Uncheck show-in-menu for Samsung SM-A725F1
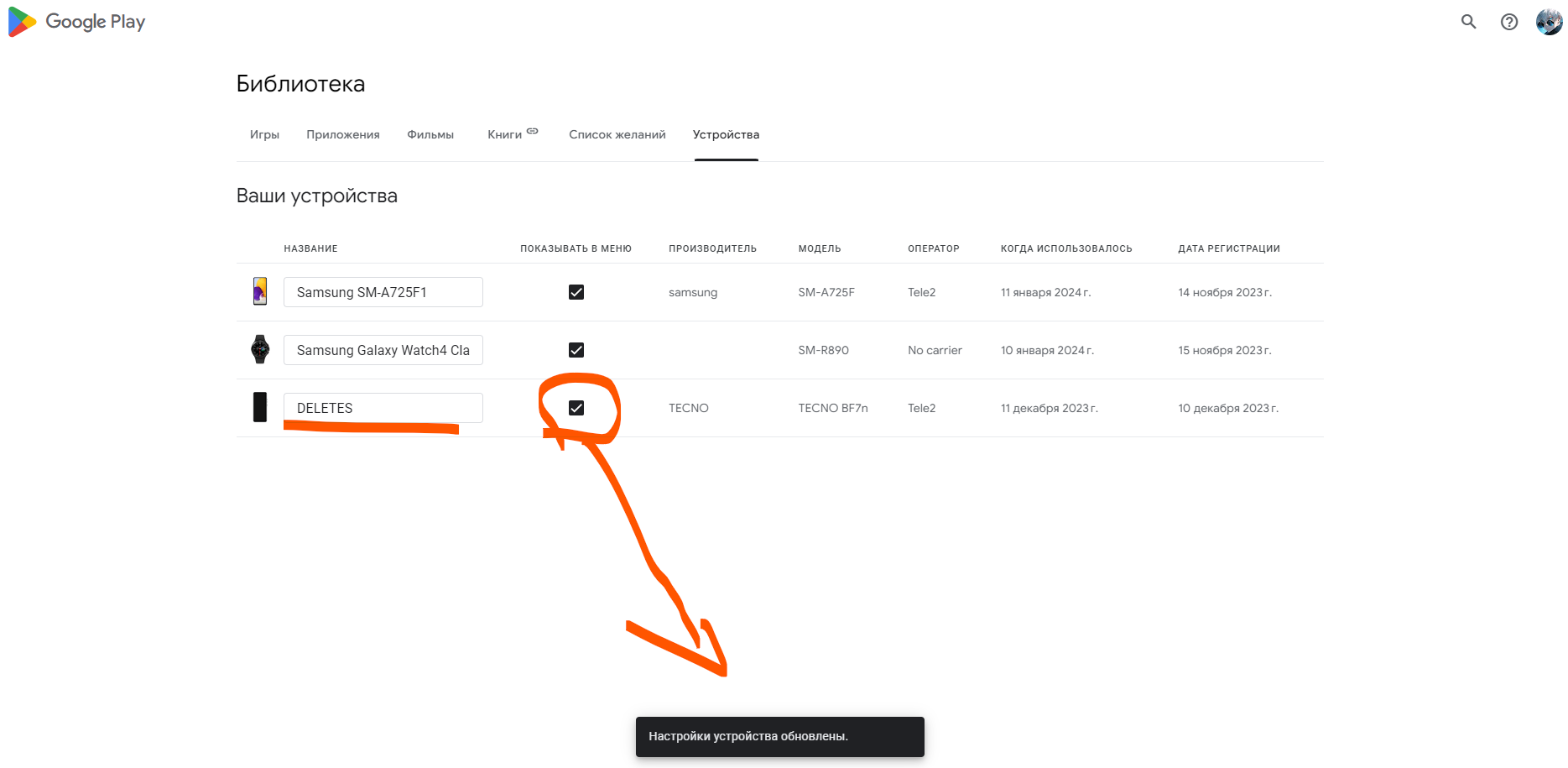This screenshot has height=768, width=1568. click(x=576, y=292)
